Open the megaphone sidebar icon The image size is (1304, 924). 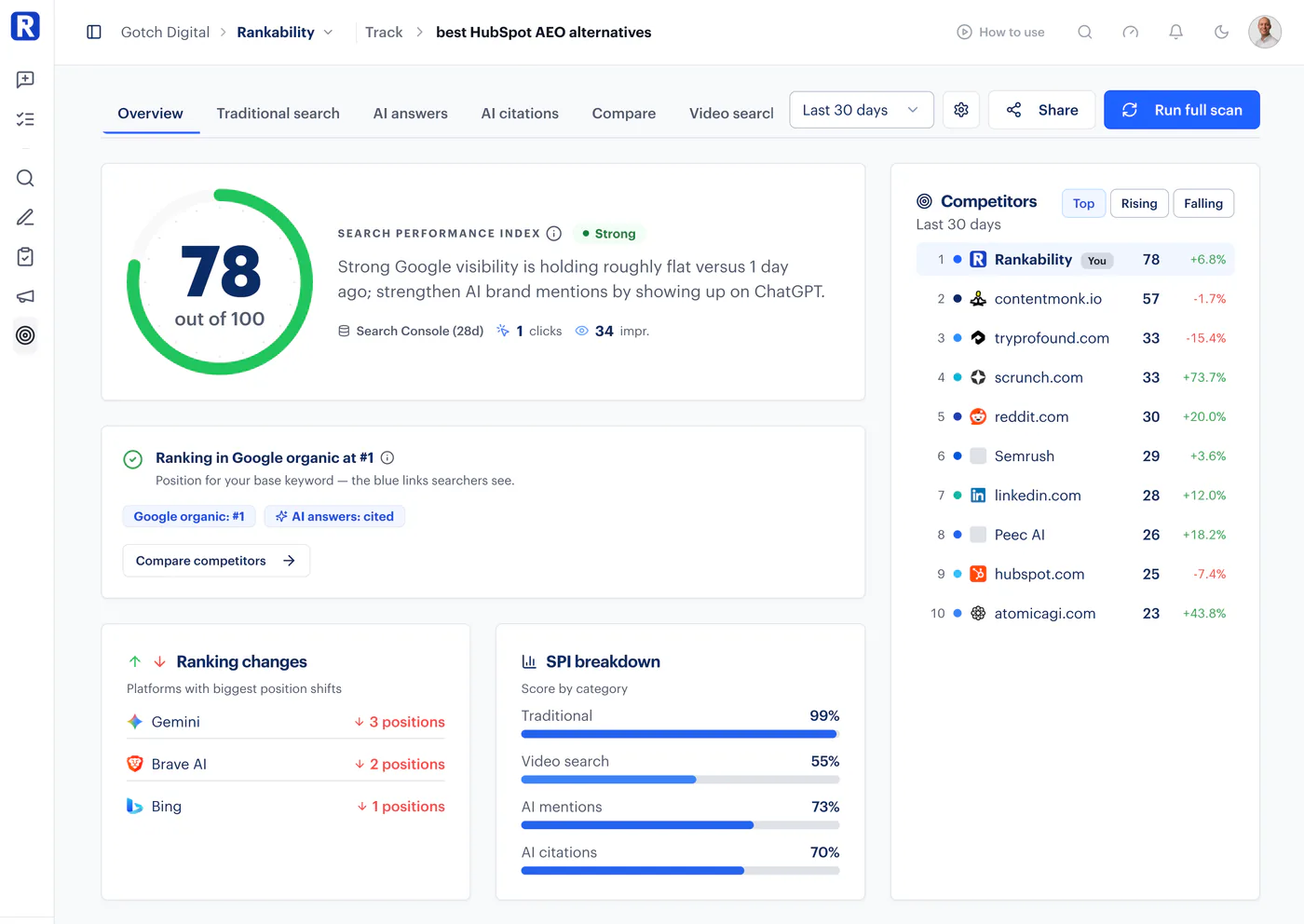point(25,296)
